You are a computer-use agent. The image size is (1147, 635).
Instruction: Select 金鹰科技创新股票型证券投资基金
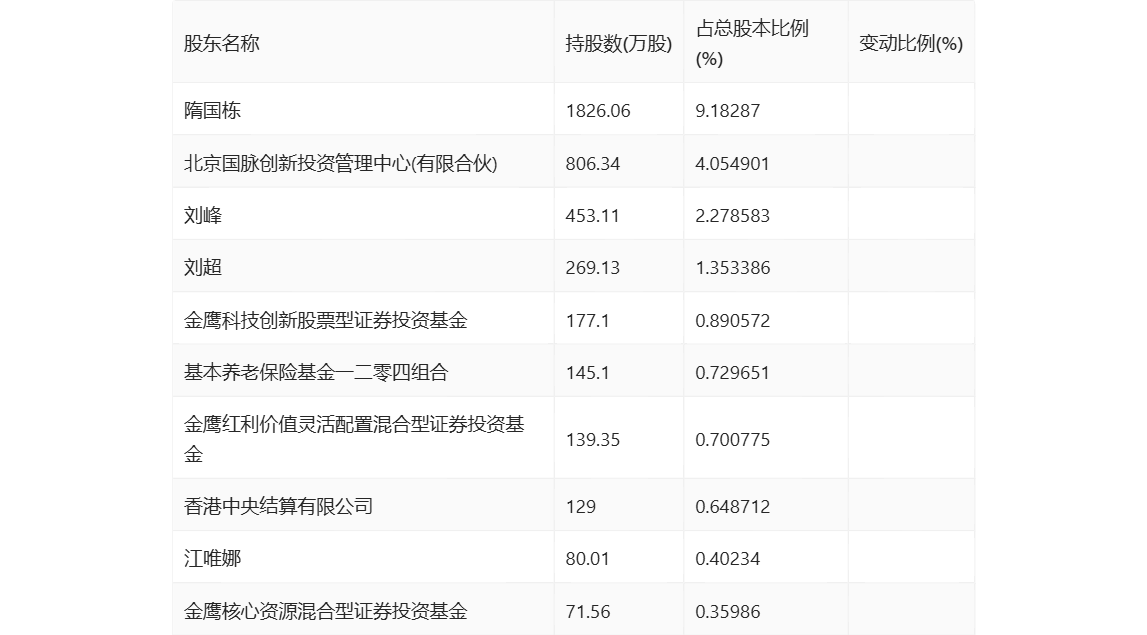326,320
